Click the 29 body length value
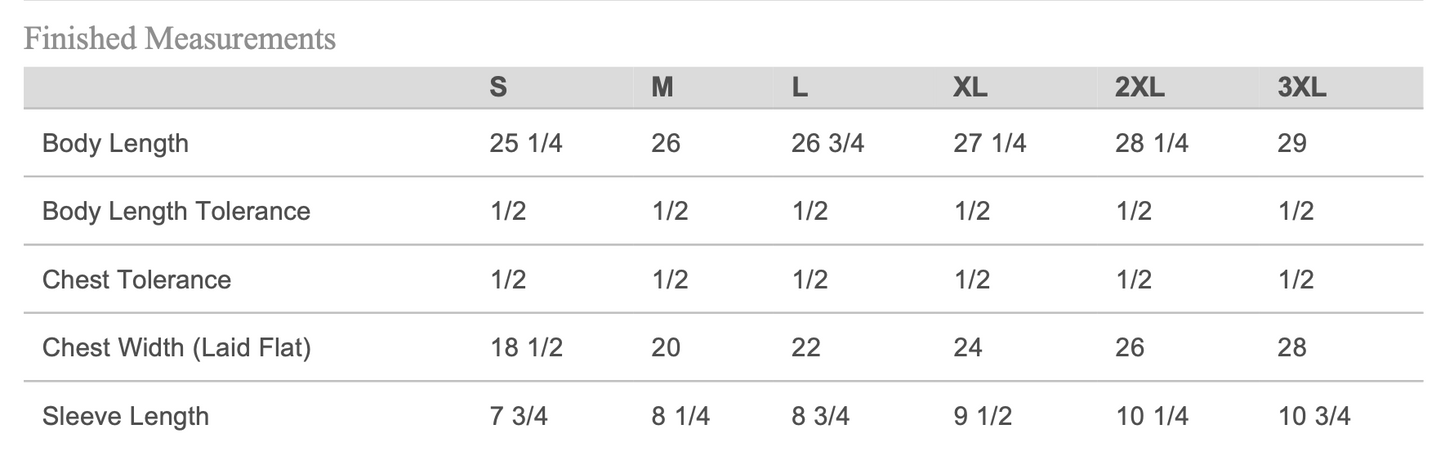 [1292, 143]
